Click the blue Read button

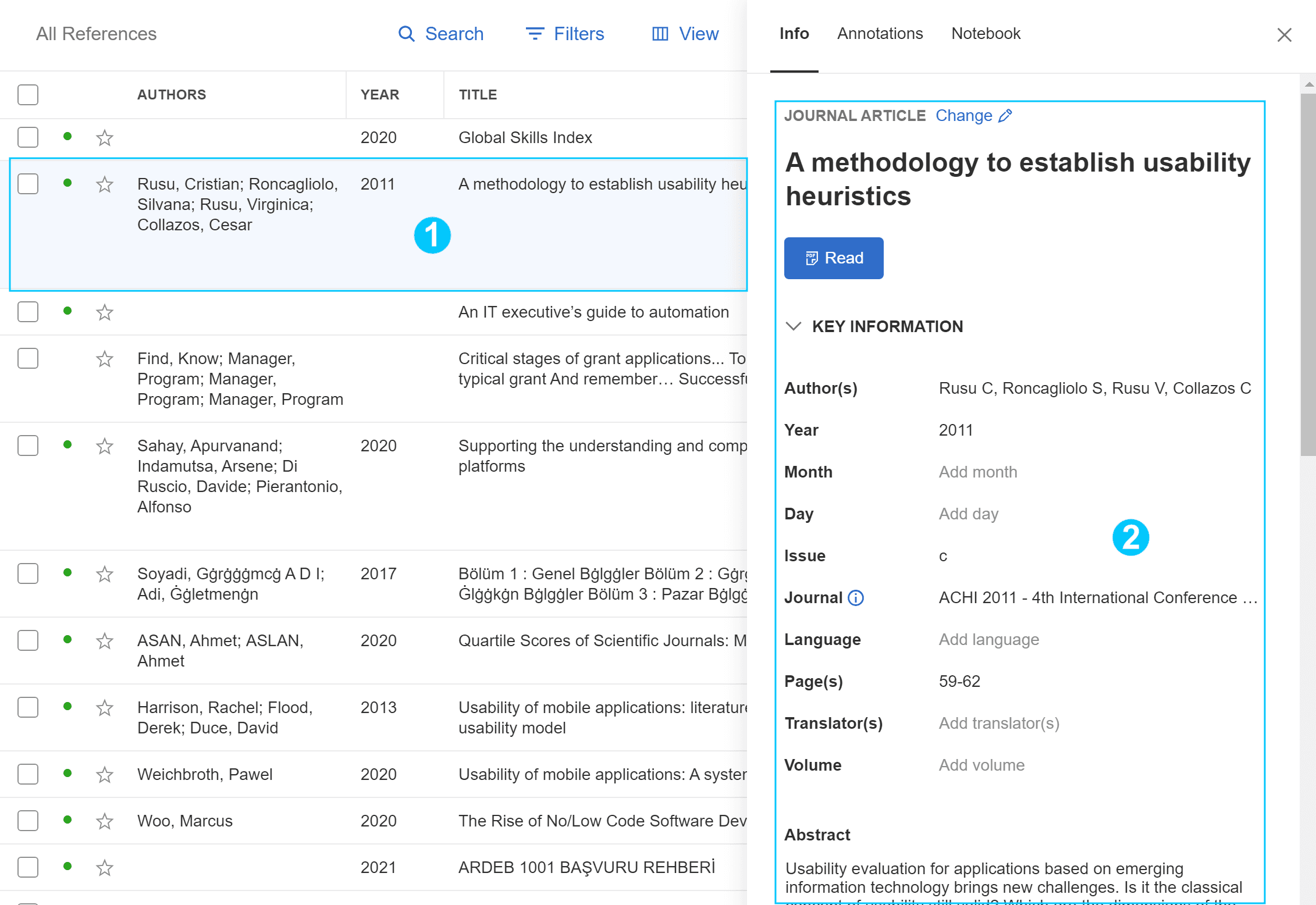(834, 258)
